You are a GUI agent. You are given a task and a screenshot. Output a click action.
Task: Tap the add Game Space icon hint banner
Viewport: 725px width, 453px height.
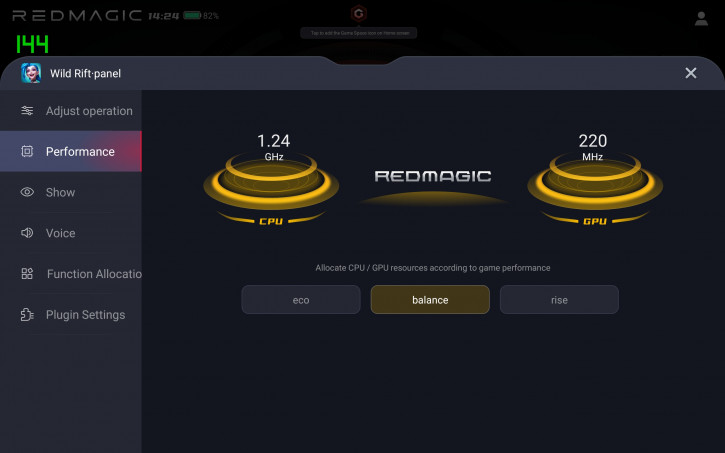pos(359,33)
